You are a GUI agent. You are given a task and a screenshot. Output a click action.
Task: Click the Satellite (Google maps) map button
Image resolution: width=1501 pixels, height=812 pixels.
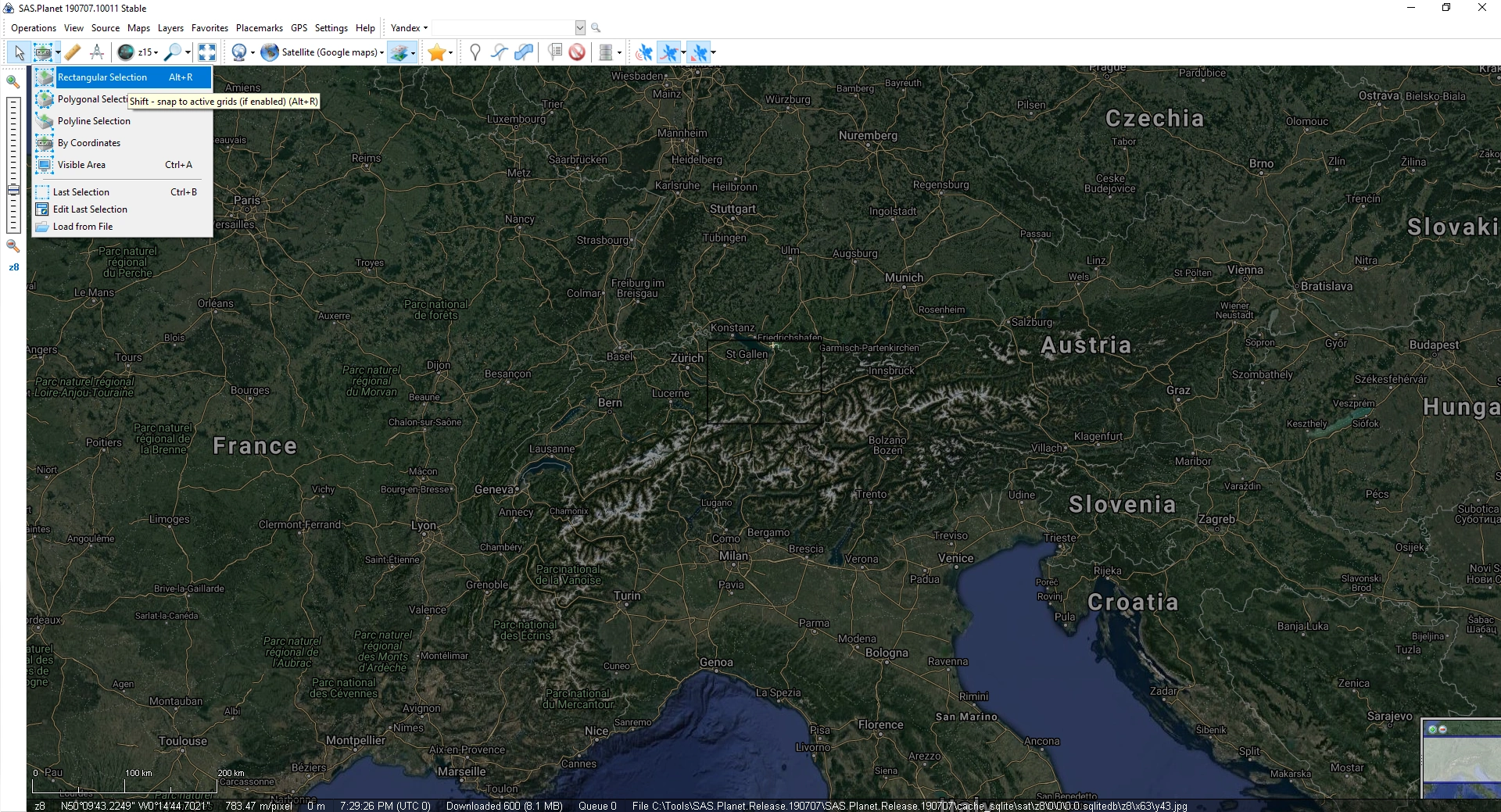tap(322, 52)
